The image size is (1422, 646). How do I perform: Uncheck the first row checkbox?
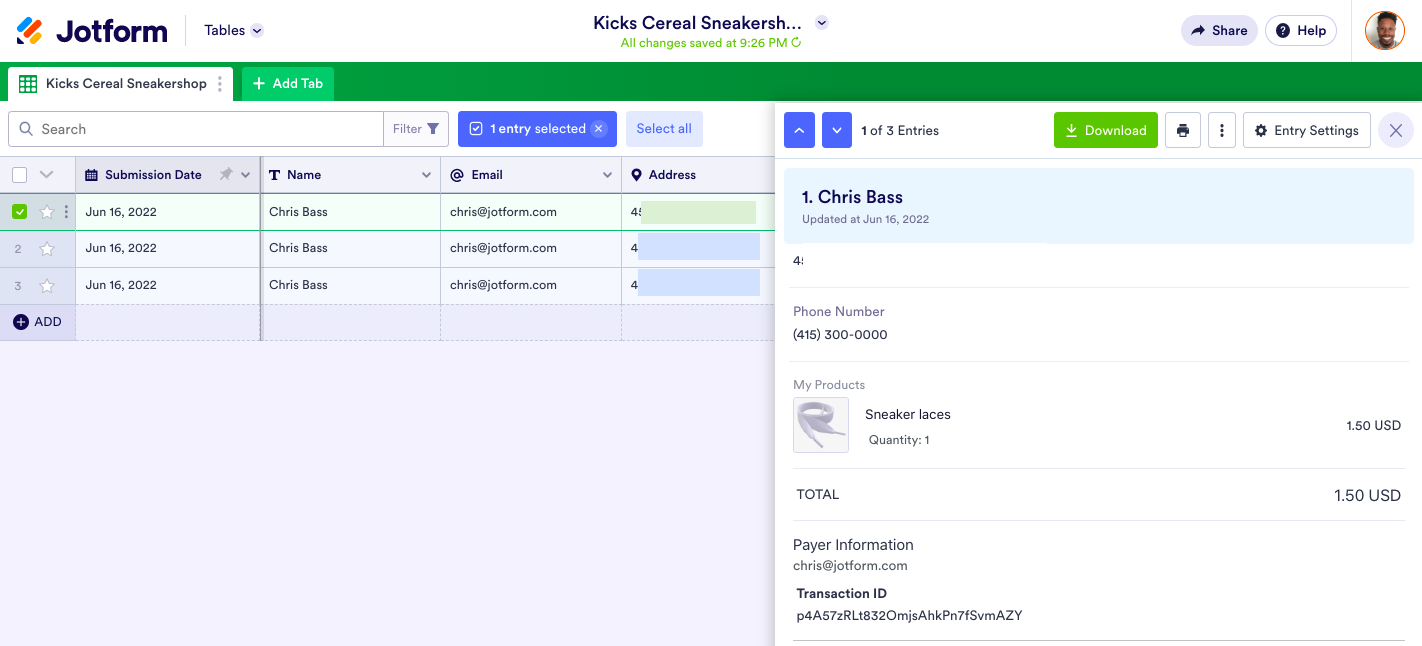click(x=20, y=212)
